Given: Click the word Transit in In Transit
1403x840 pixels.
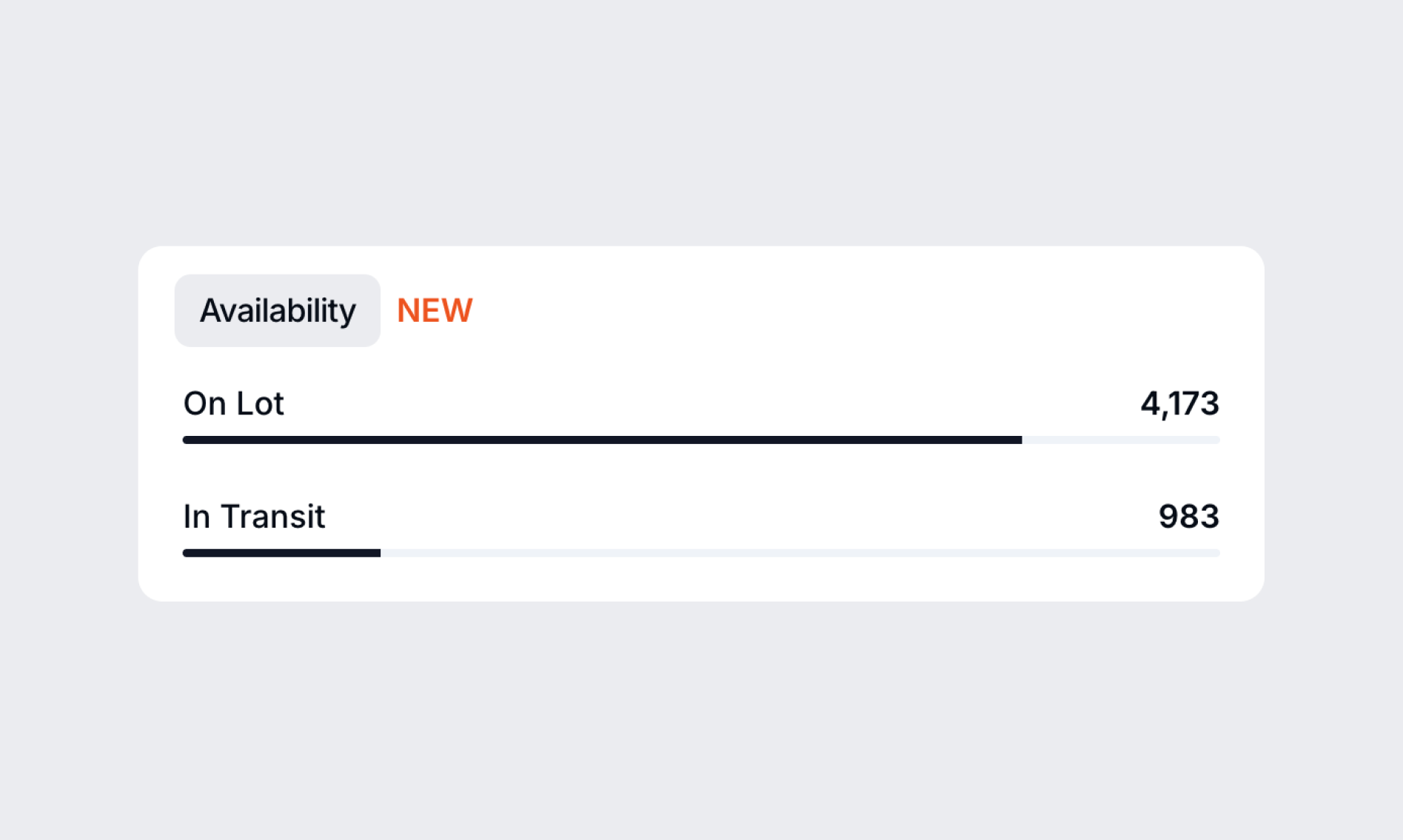Looking at the screenshot, I should (272, 517).
